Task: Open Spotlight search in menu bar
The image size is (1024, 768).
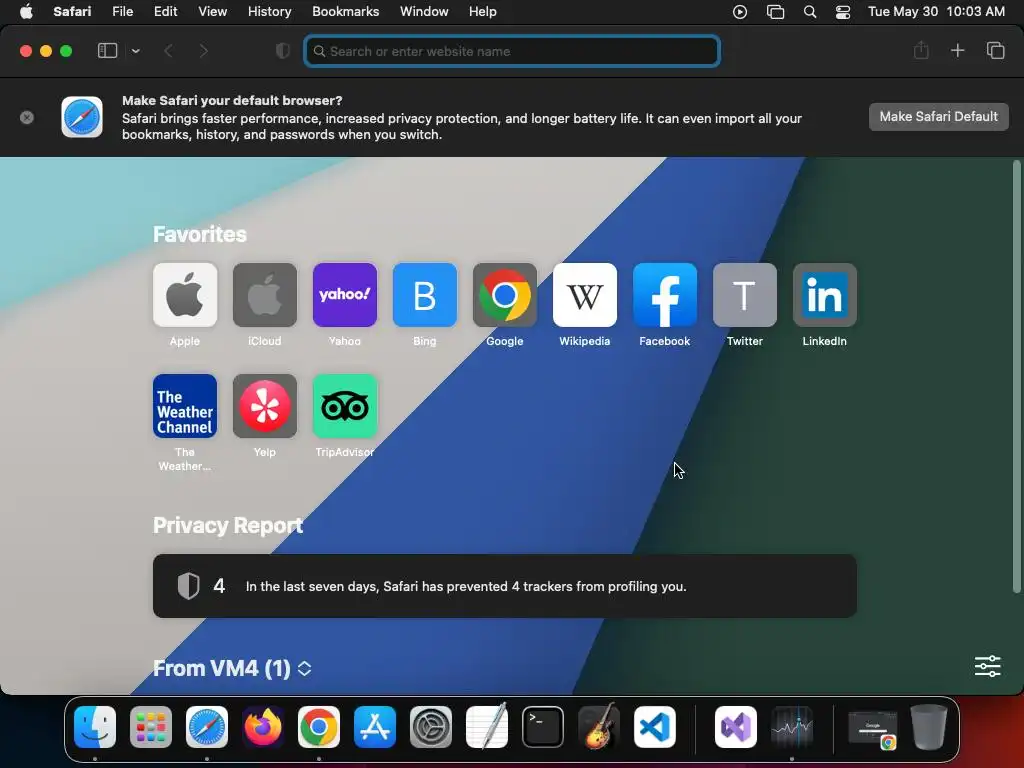Action: (x=810, y=12)
